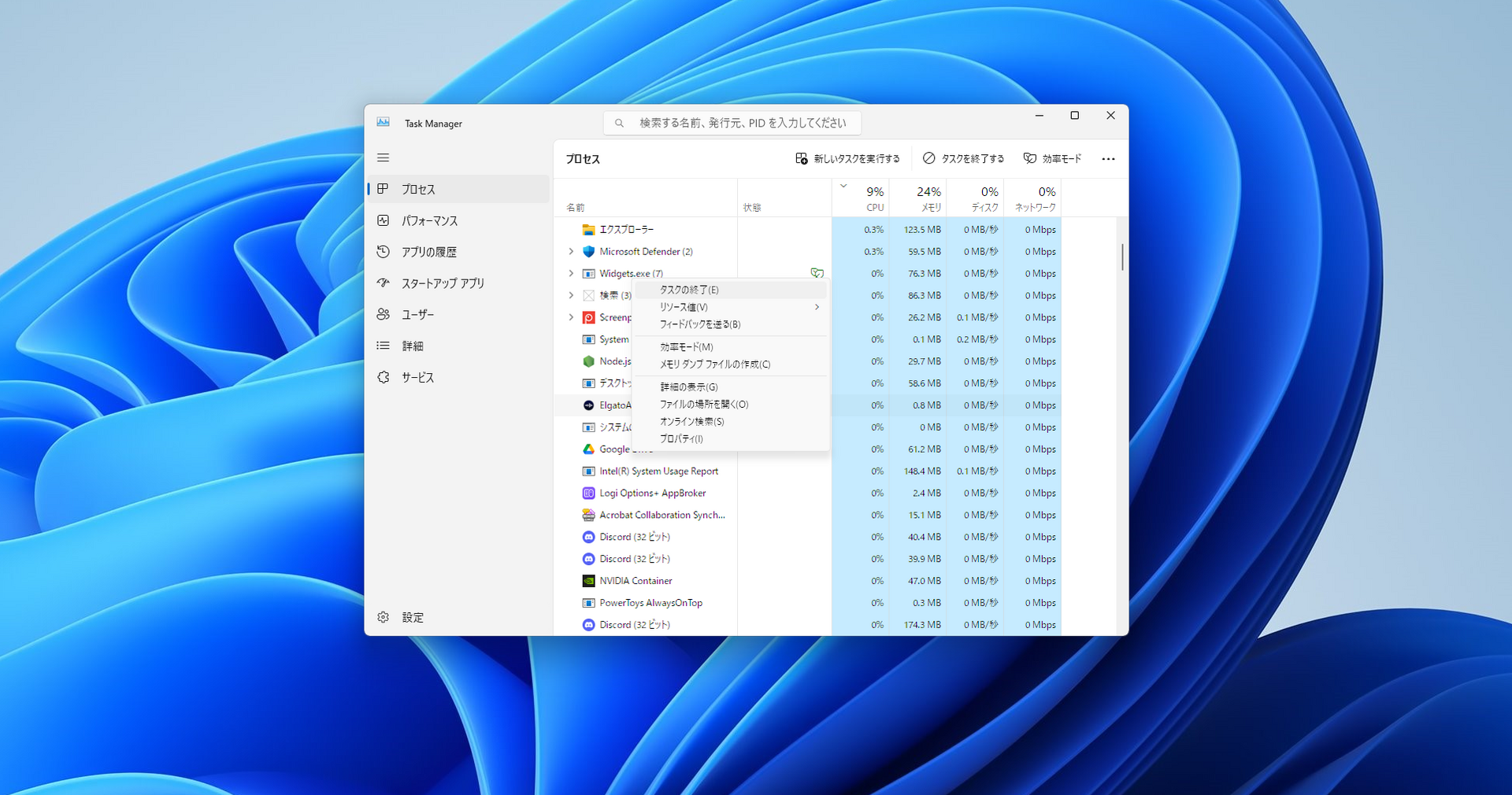
Task: Click the 効率モード leaf icon in toolbar
Action: point(1029,158)
